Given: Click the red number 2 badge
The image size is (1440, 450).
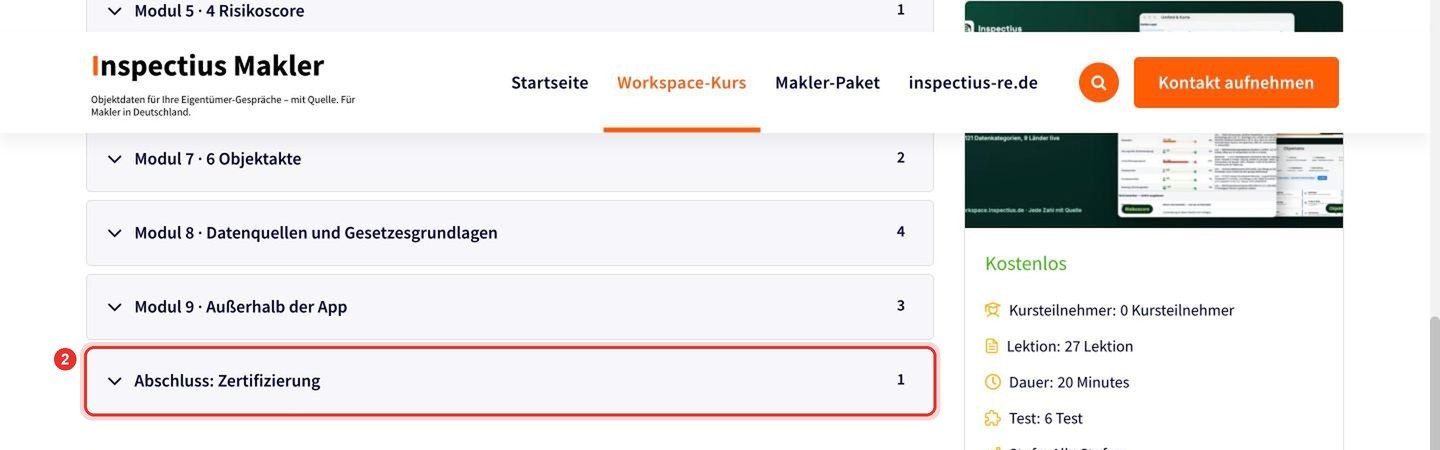Looking at the screenshot, I should tap(65, 359).
